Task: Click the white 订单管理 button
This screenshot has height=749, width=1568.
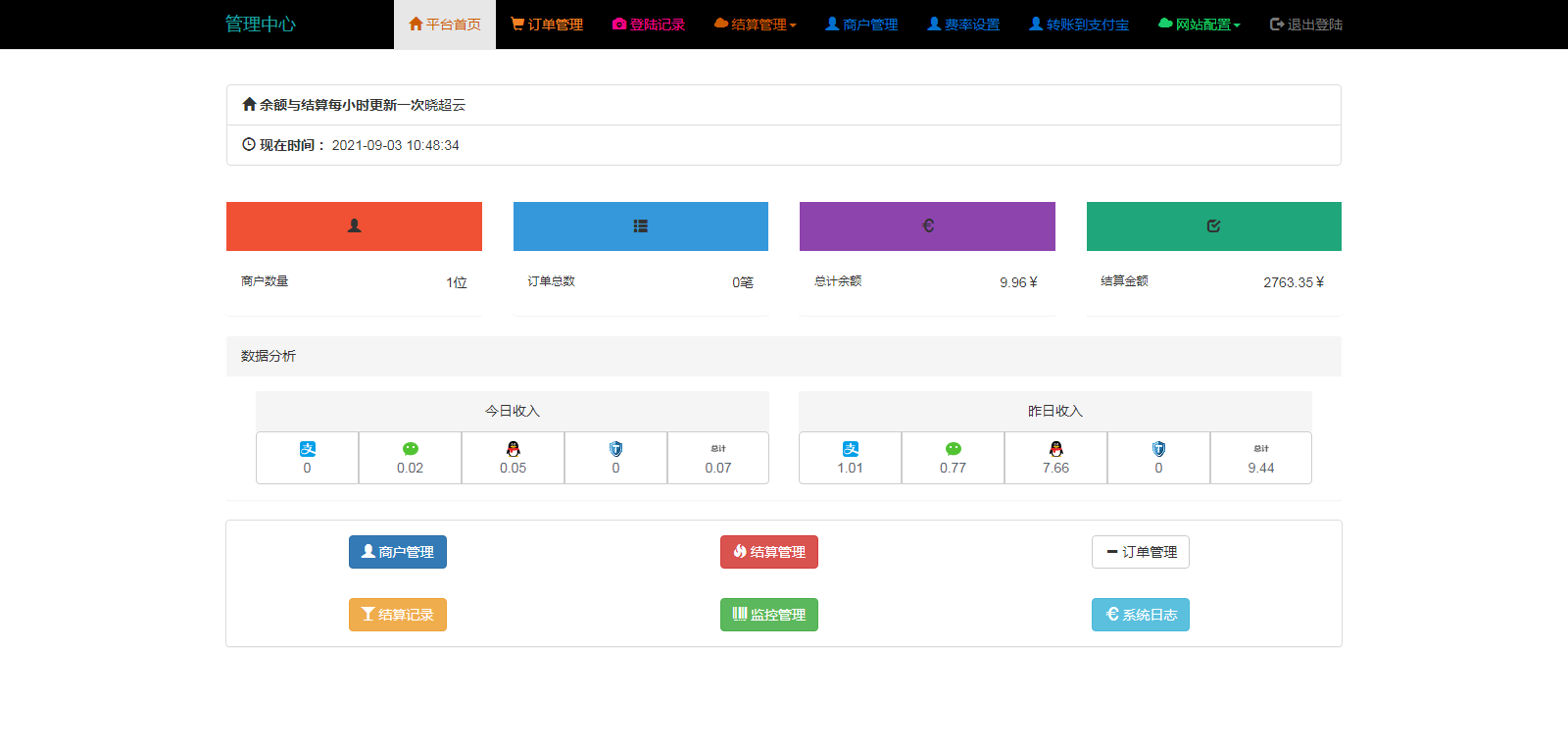Action: (x=1141, y=552)
